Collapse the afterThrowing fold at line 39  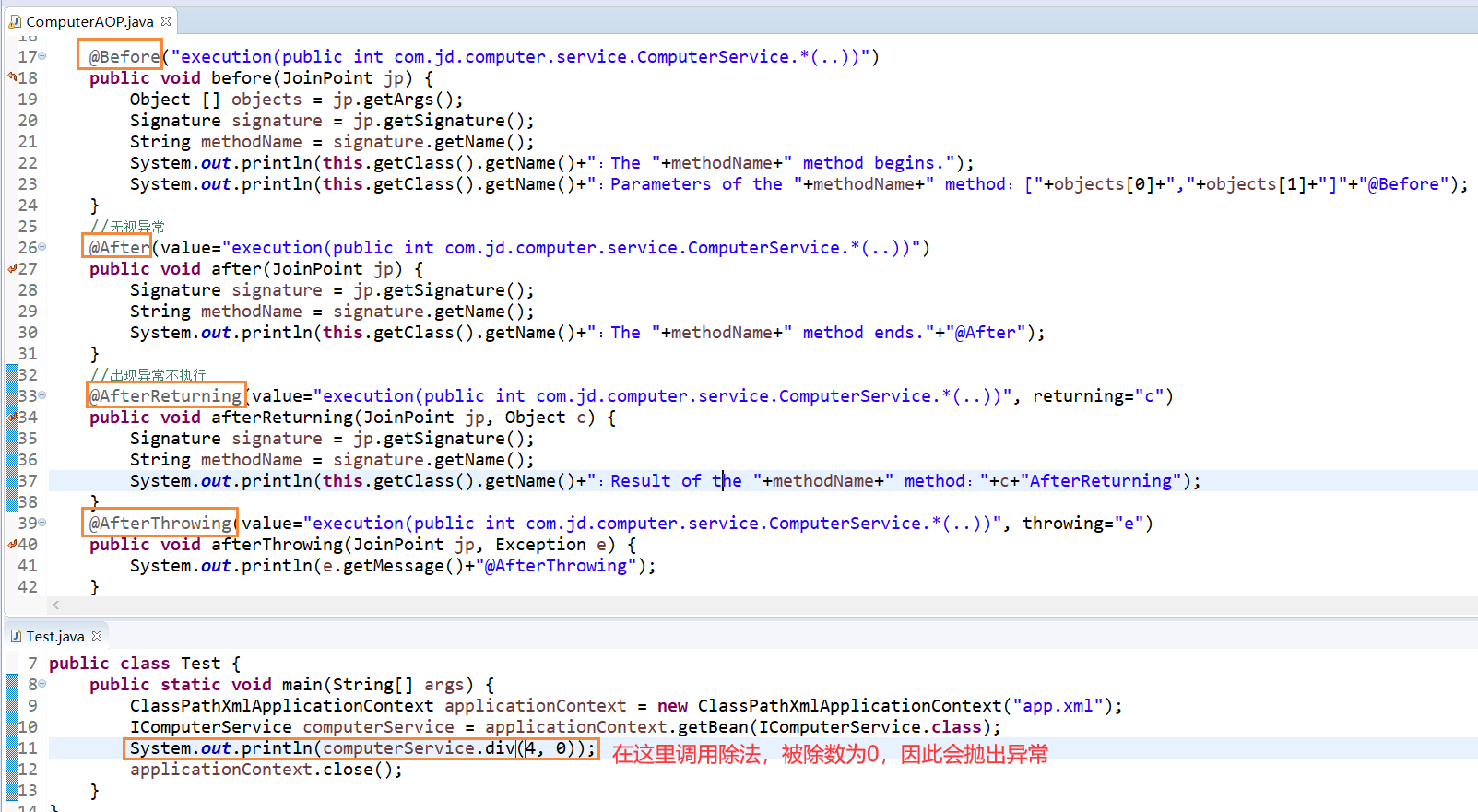(41, 523)
